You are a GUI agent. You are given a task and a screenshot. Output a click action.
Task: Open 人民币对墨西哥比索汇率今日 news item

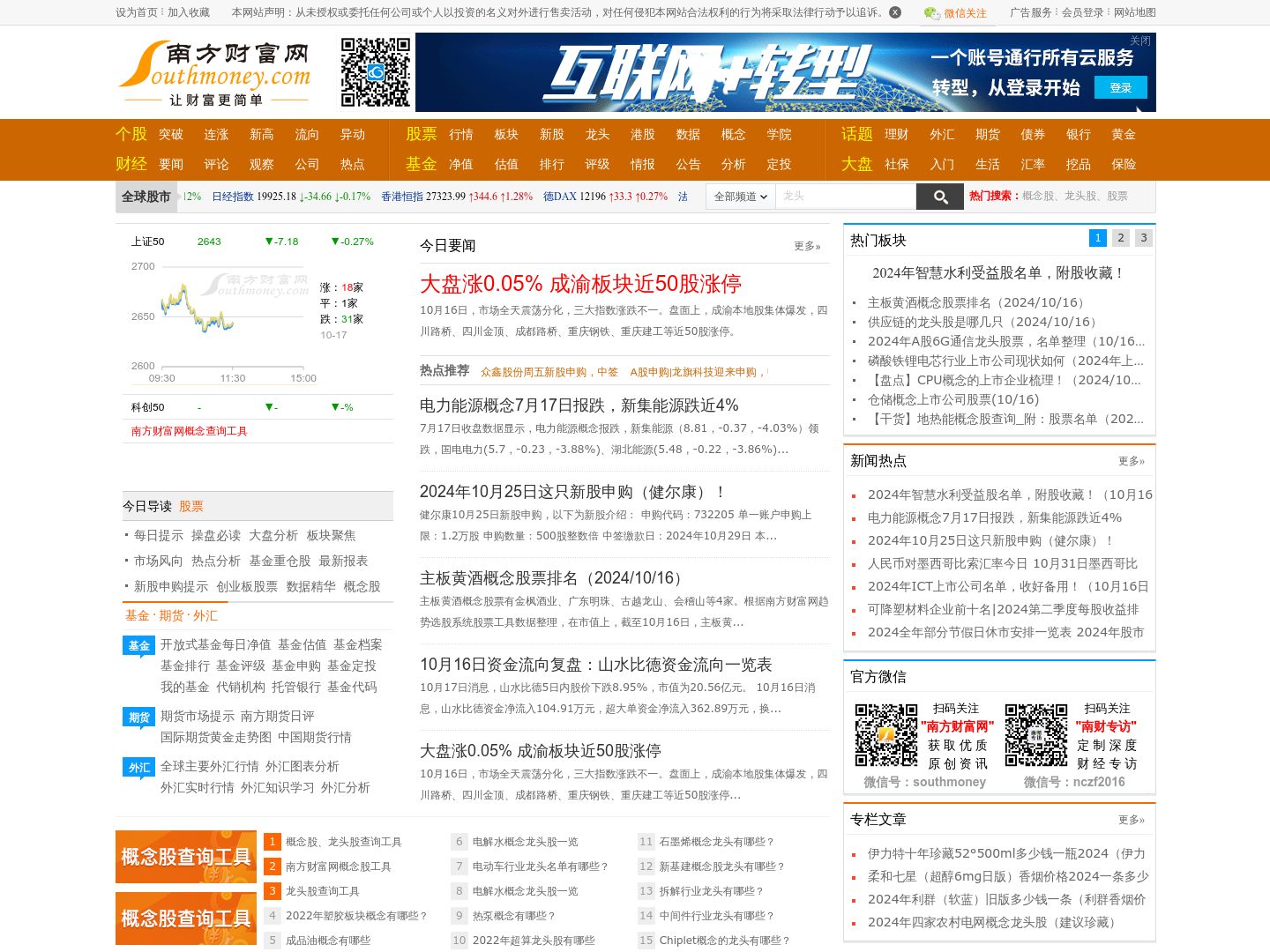[x=1003, y=564]
